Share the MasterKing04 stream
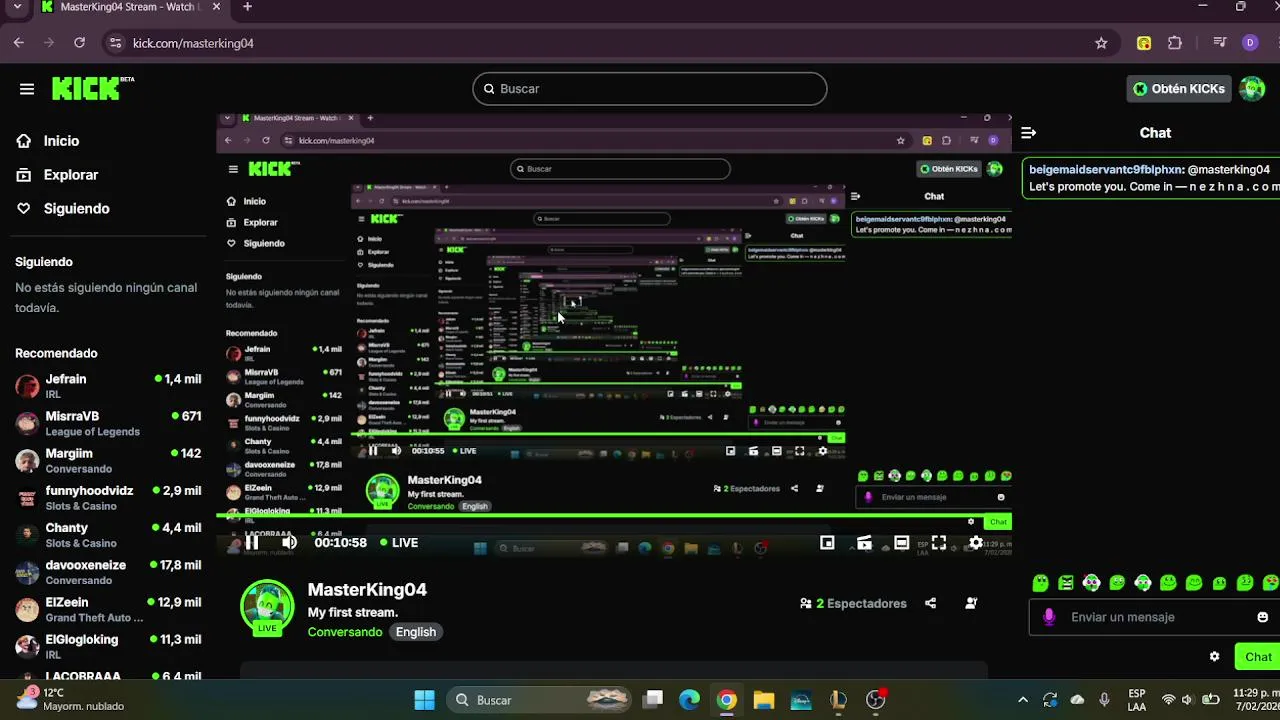 click(x=930, y=603)
